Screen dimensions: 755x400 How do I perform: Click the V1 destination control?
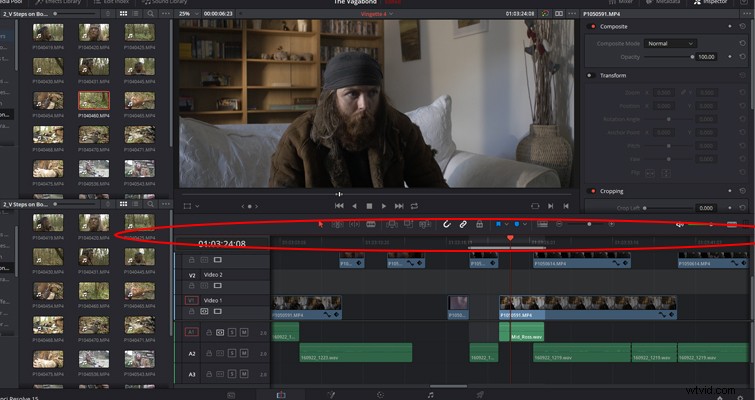click(x=192, y=300)
